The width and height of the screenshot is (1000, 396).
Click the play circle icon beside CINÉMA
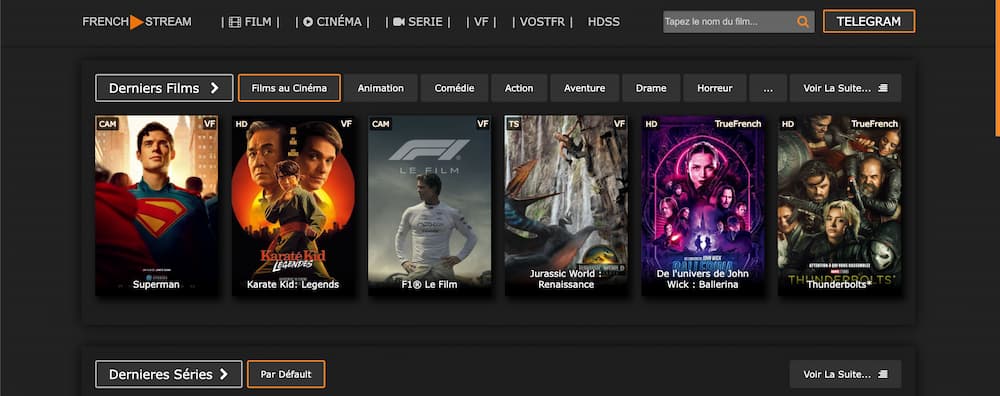(x=308, y=22)
